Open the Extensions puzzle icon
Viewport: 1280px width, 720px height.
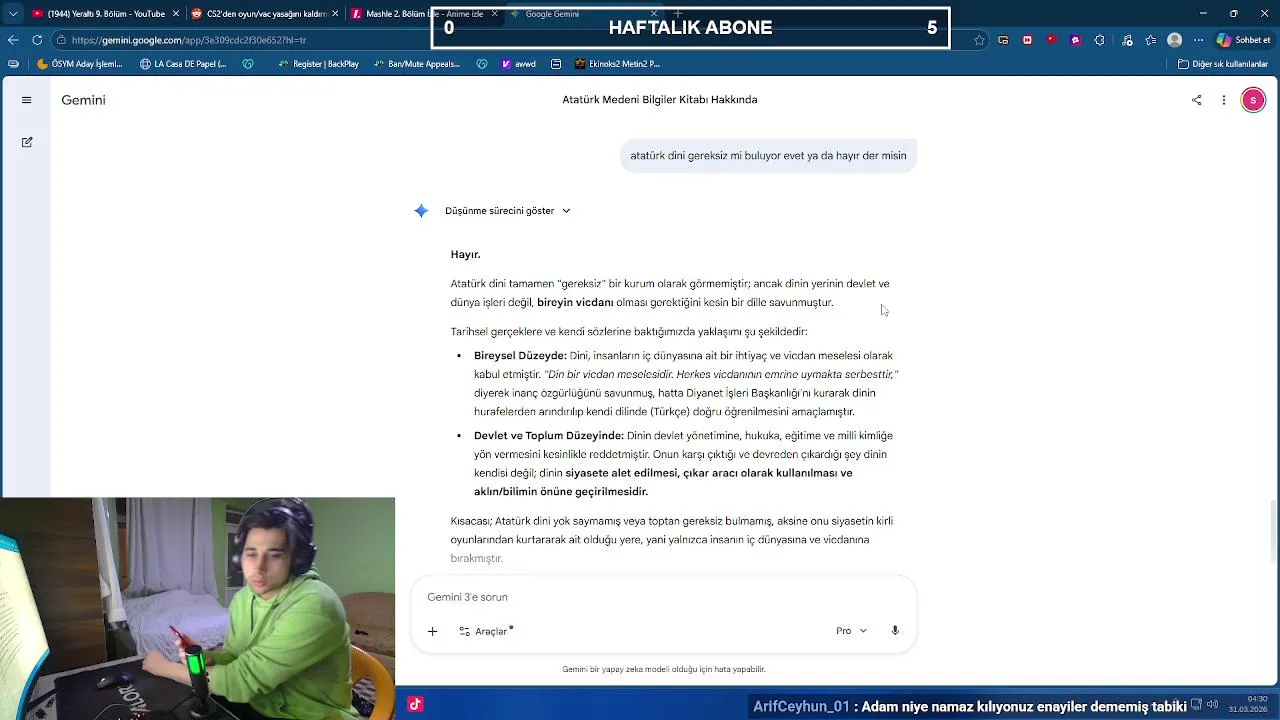[x=1100, y=40]
